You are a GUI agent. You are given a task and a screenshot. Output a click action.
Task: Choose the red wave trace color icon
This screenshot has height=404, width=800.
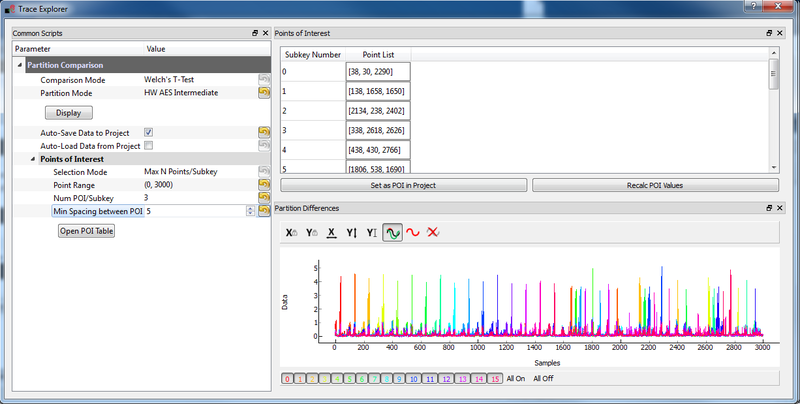coord(413,233)
